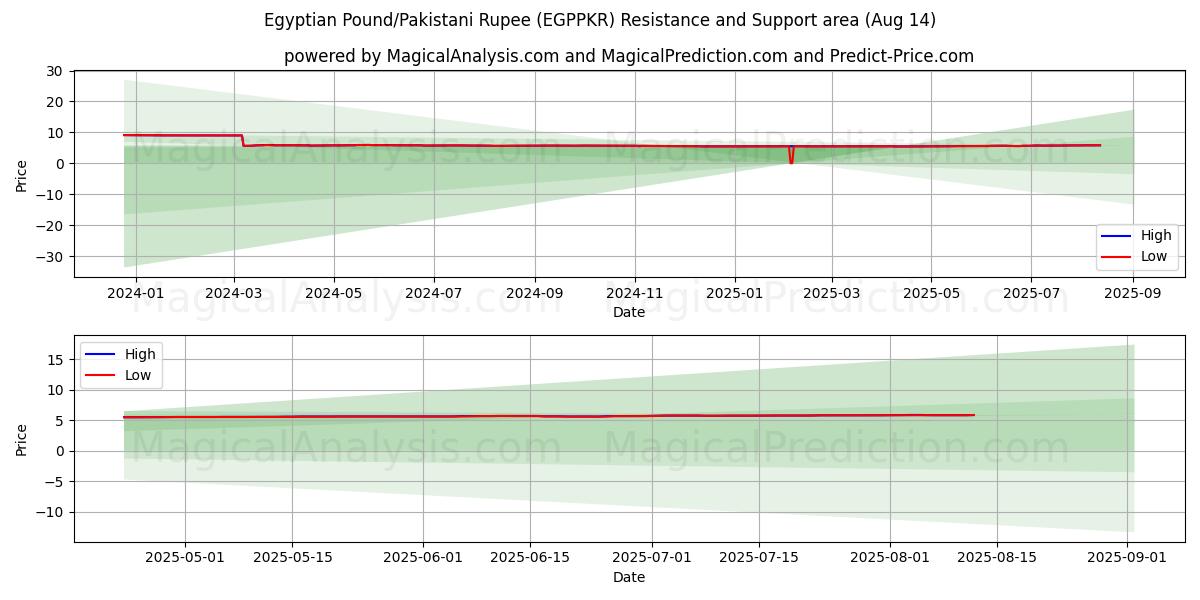1200x600 pixels.
Task: Click the 2025-08-15 tick label
Action: coord(998,558)
